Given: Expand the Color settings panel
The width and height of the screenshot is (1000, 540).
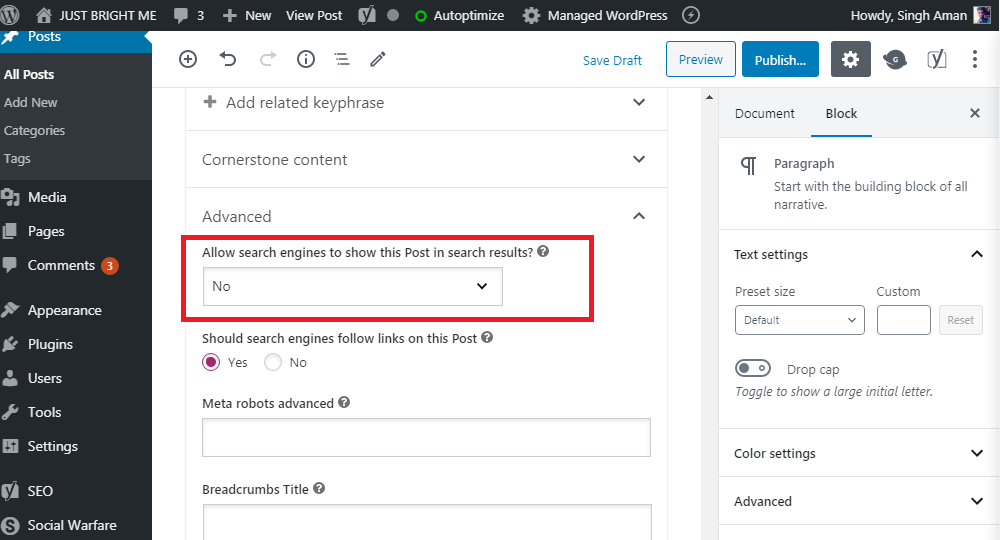Looking at the screenshot, I should click(x=858, y=453).
